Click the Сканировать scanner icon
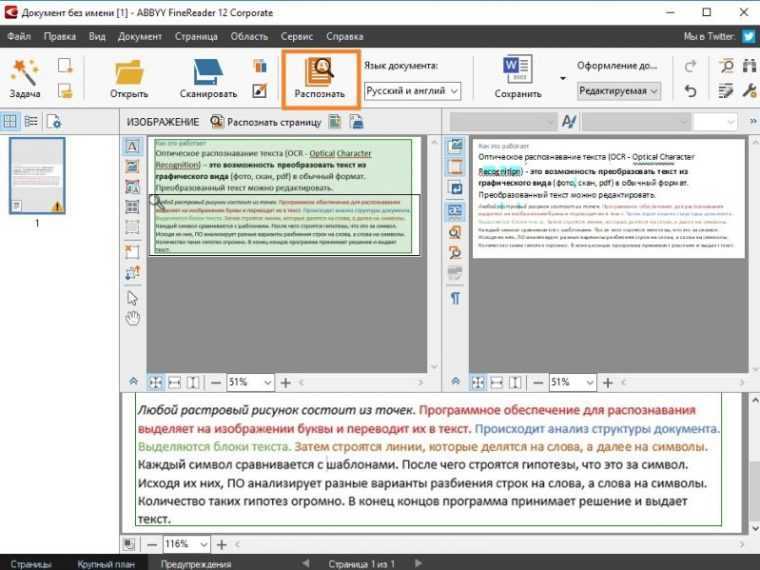Viewport: 760px width, 570px height. tap(208, 72)
